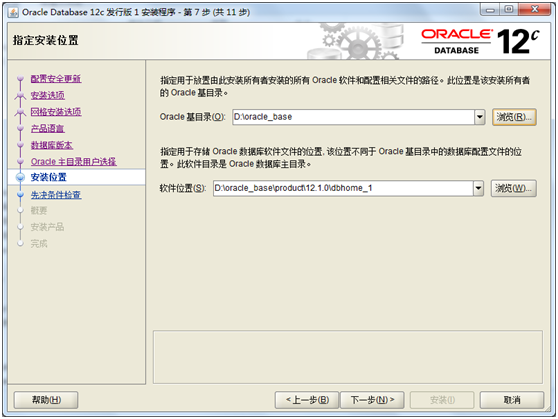Click the Java installer icon in title bar
Viewport: 558px width, 419px height.
tap(13, 12)
